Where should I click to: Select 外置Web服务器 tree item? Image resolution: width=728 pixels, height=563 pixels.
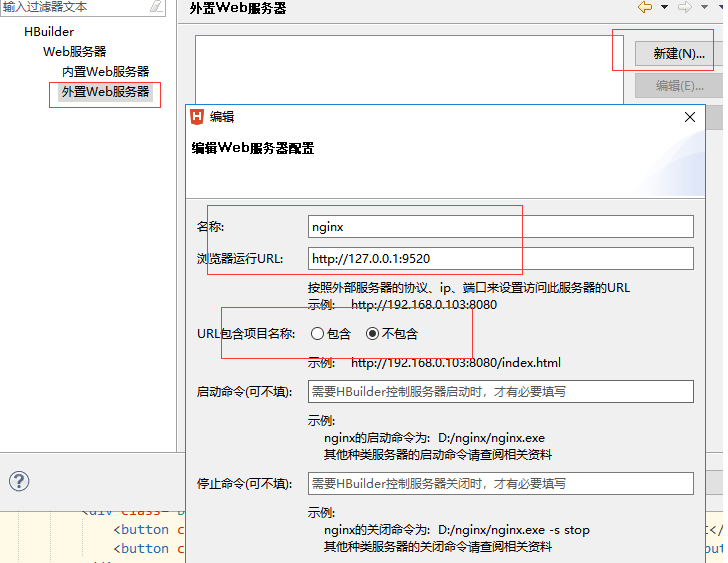pos(105,91)
